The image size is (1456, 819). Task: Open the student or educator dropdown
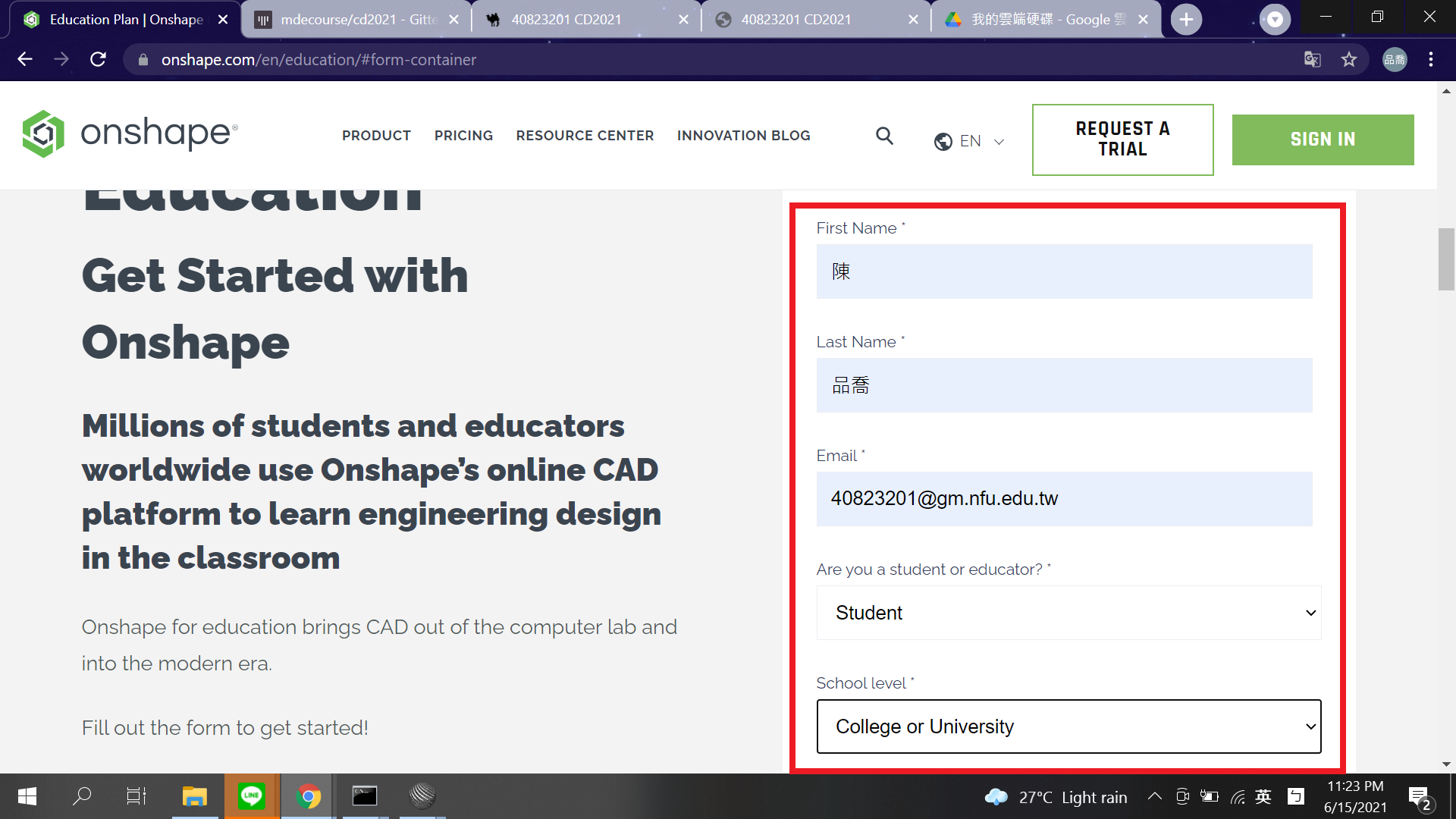click(x=1068, y=613)
